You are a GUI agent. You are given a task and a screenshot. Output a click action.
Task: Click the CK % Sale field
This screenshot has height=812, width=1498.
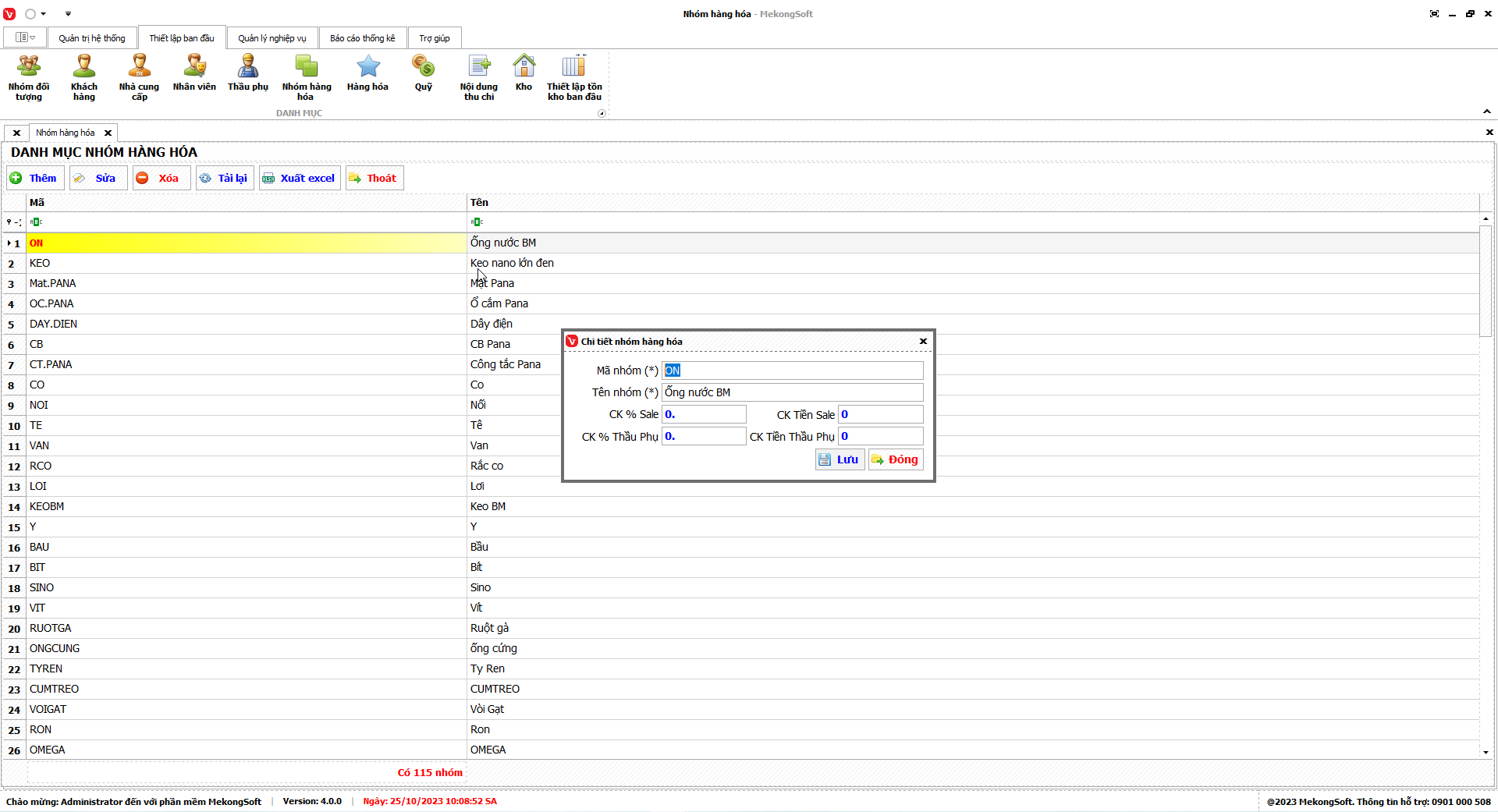[x=704, y=414]
